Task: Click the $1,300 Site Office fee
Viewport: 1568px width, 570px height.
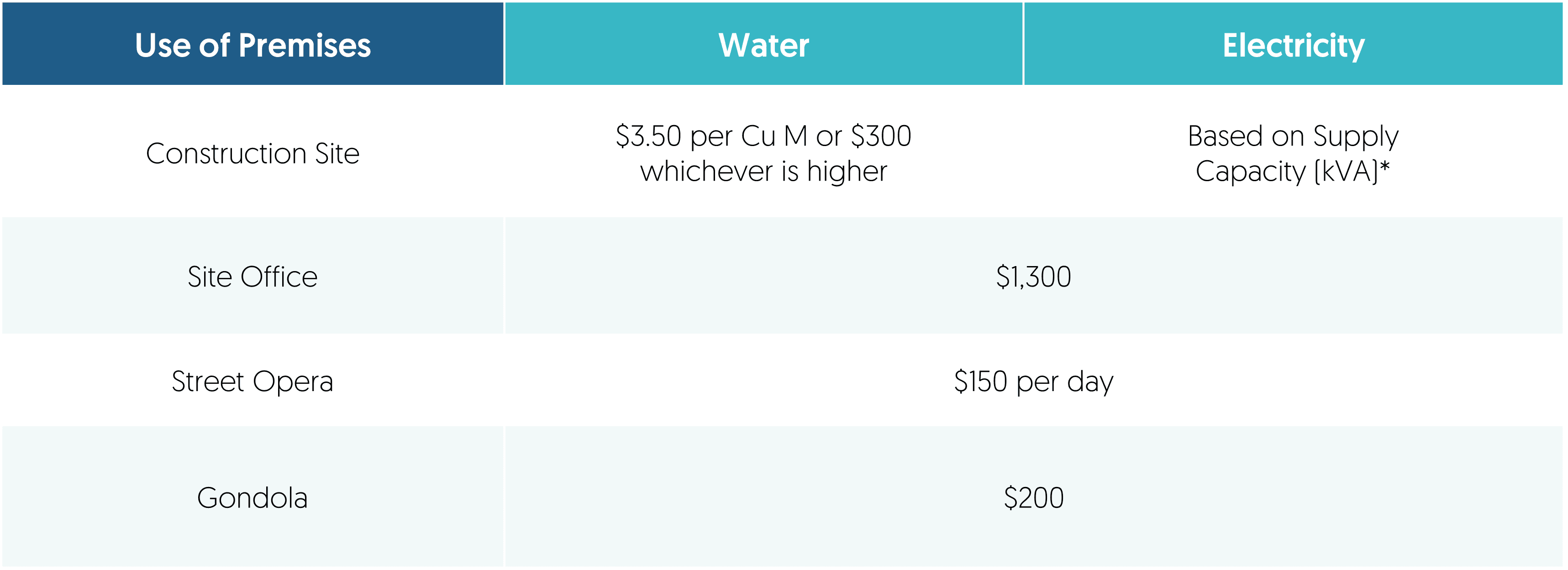Action: point(1034,277)
